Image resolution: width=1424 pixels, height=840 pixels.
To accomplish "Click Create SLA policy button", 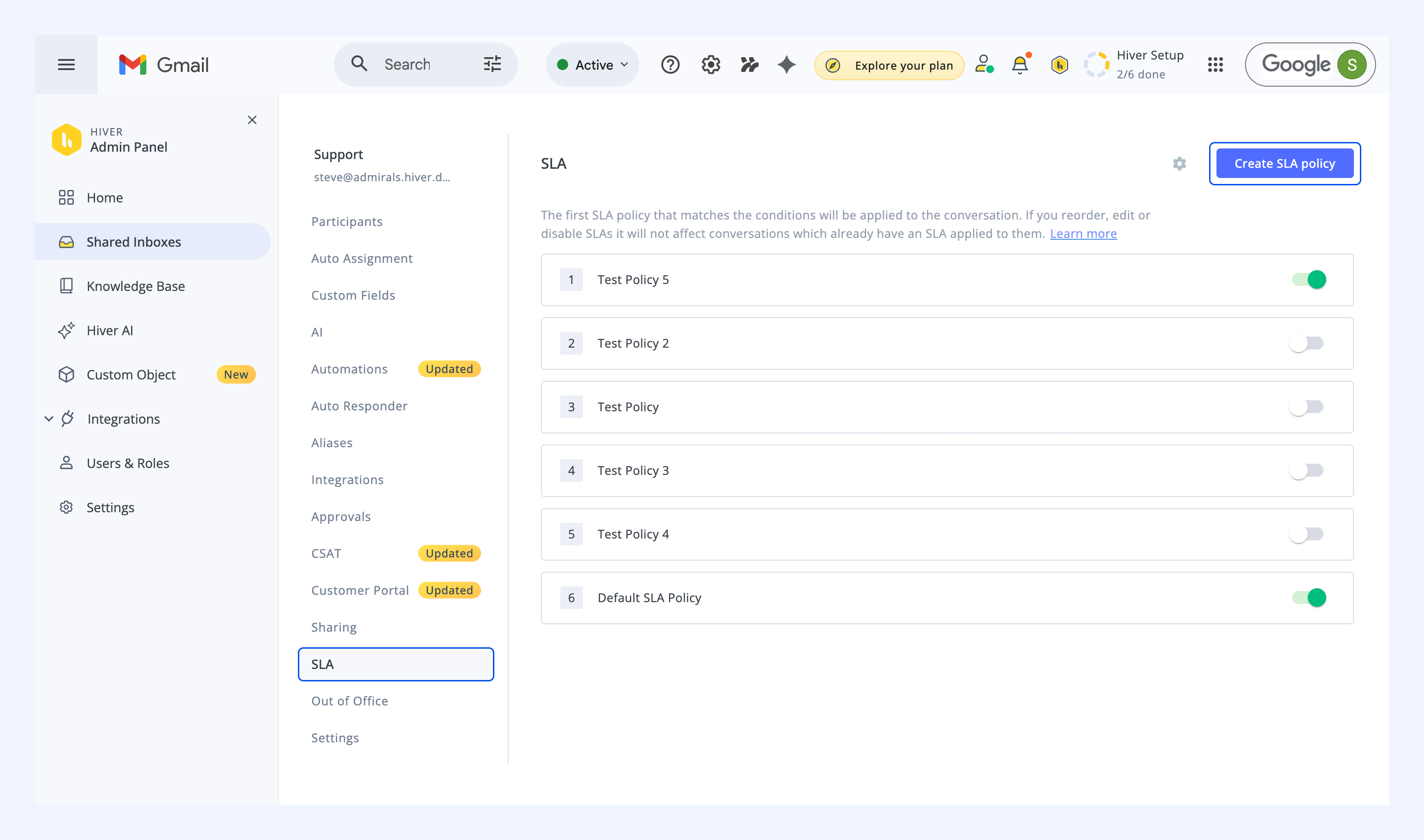I will [x=1285, y=164].
